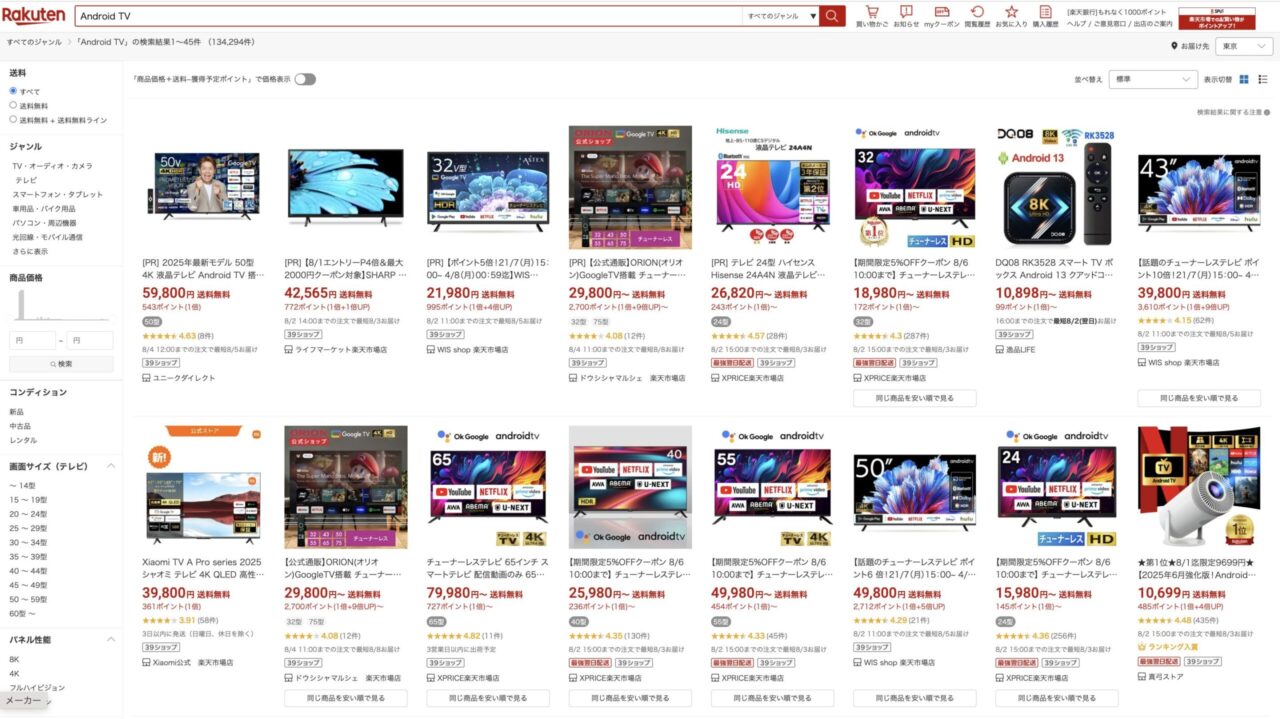Screen dimensions: 1280x719
Task: Open the browsing history (閲覧履歴) icon
Action: pyautogui.click(x=977, y=12)
